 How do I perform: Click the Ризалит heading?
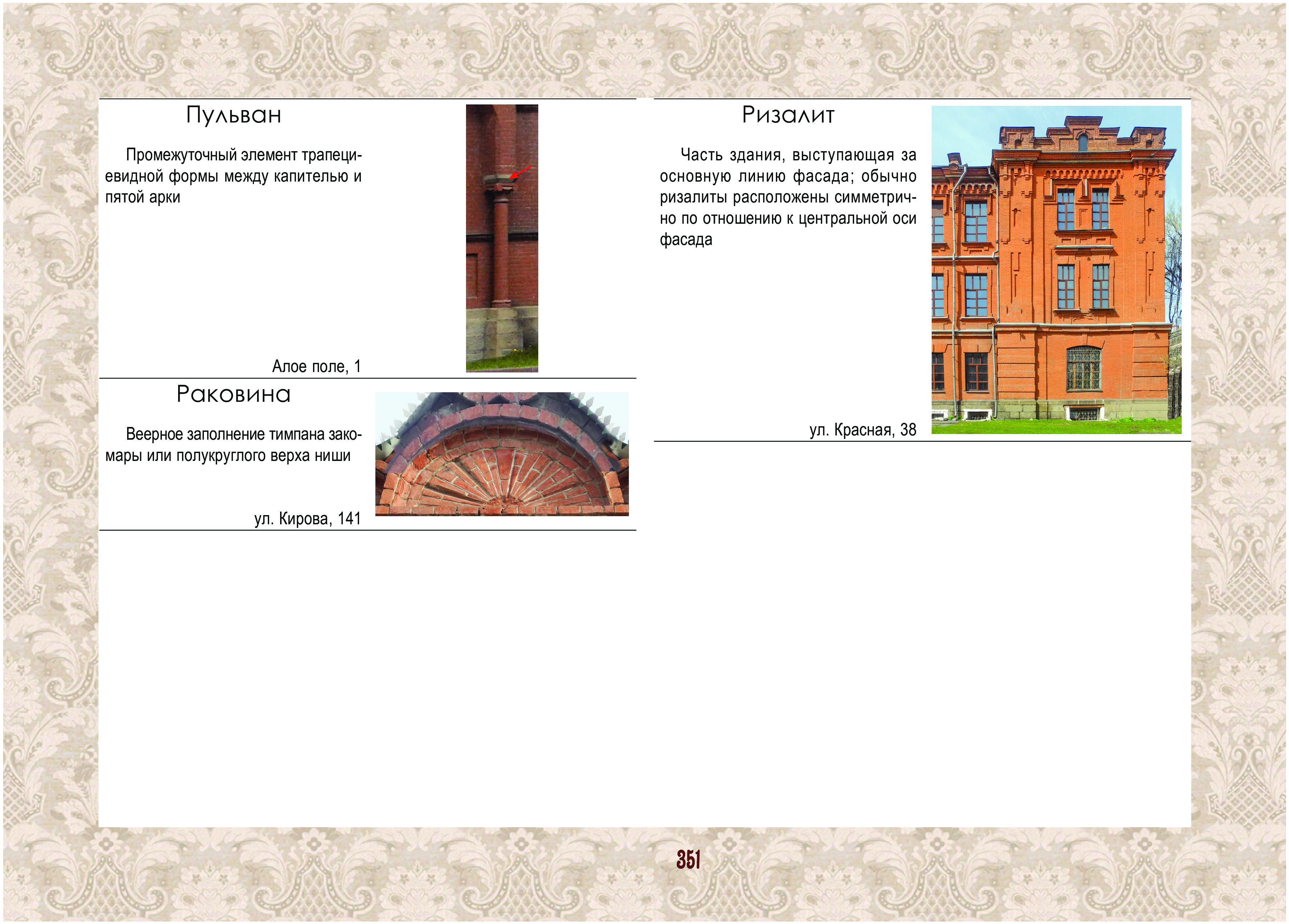click(788, 115)
